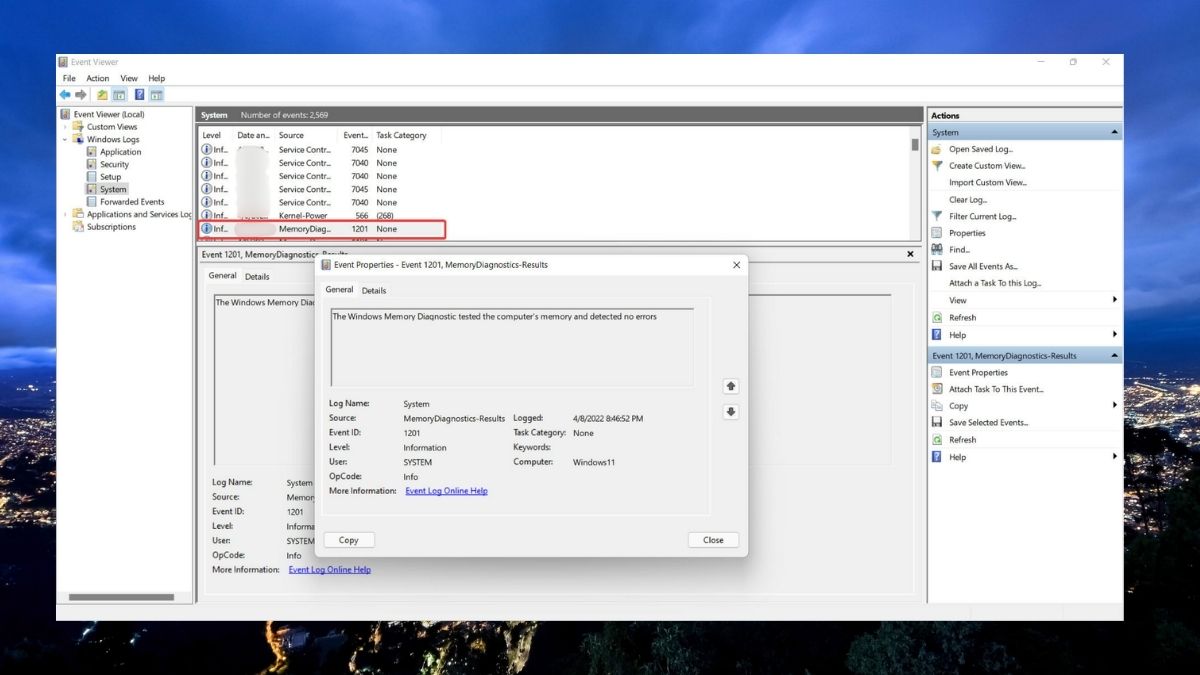Click the Close button in Event Properties
Screen dimensions: 1200x675
click(x=713, y=540)
